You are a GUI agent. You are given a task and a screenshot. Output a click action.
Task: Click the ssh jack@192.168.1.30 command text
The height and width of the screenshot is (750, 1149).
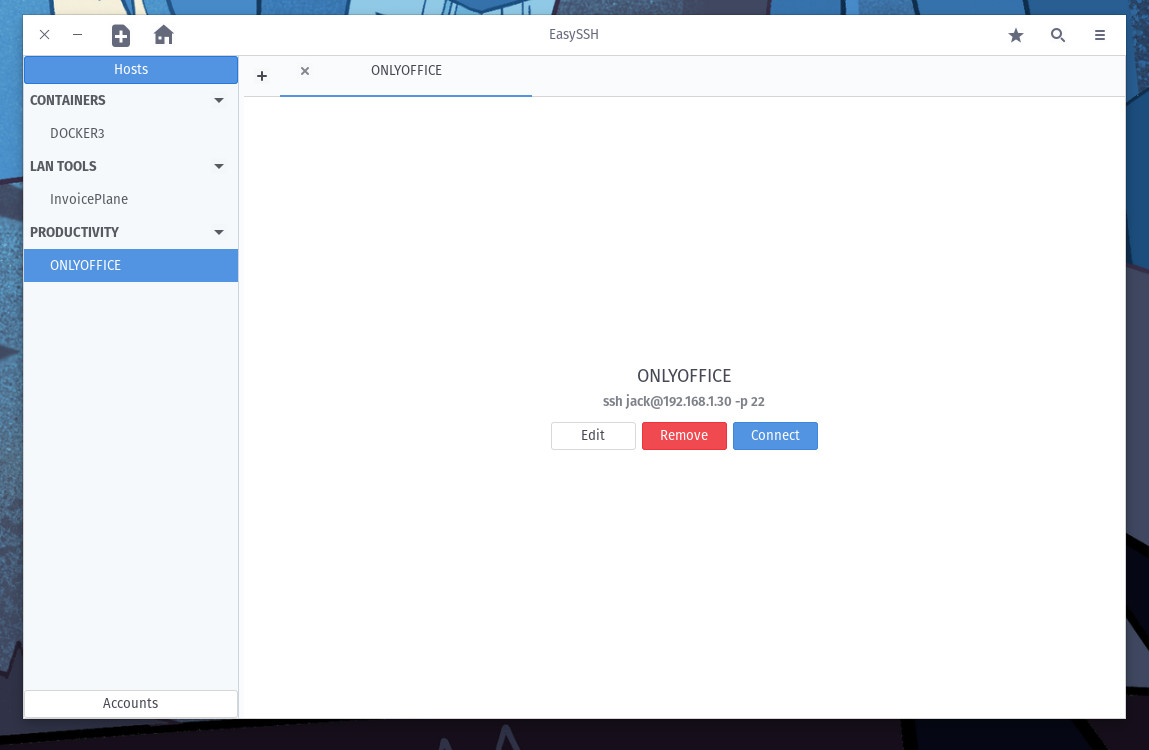point(684,401)
